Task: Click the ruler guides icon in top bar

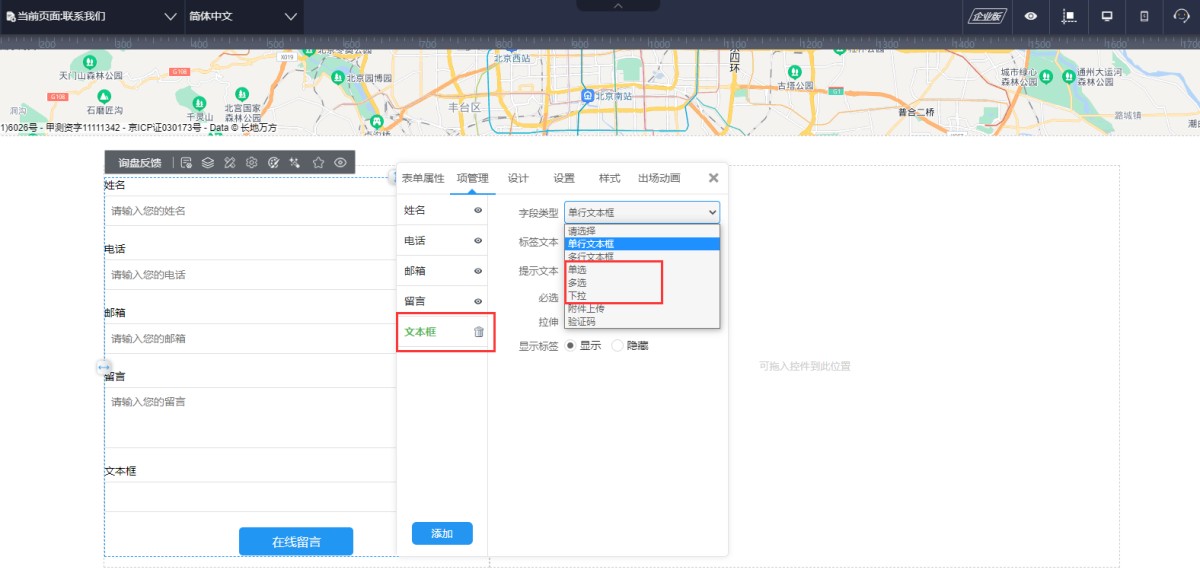Action: point(1069,17)
